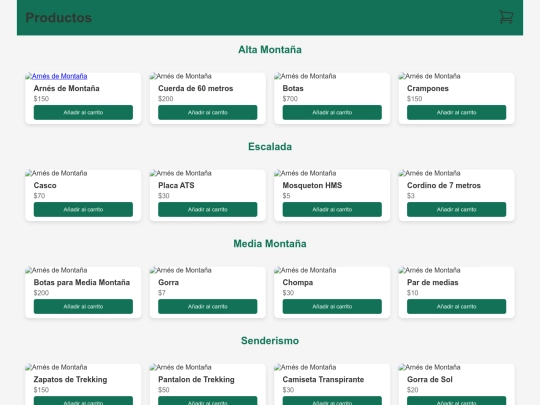
Task: Click the Zapatos de Trekking title
Action: click(x=71, y=380)
